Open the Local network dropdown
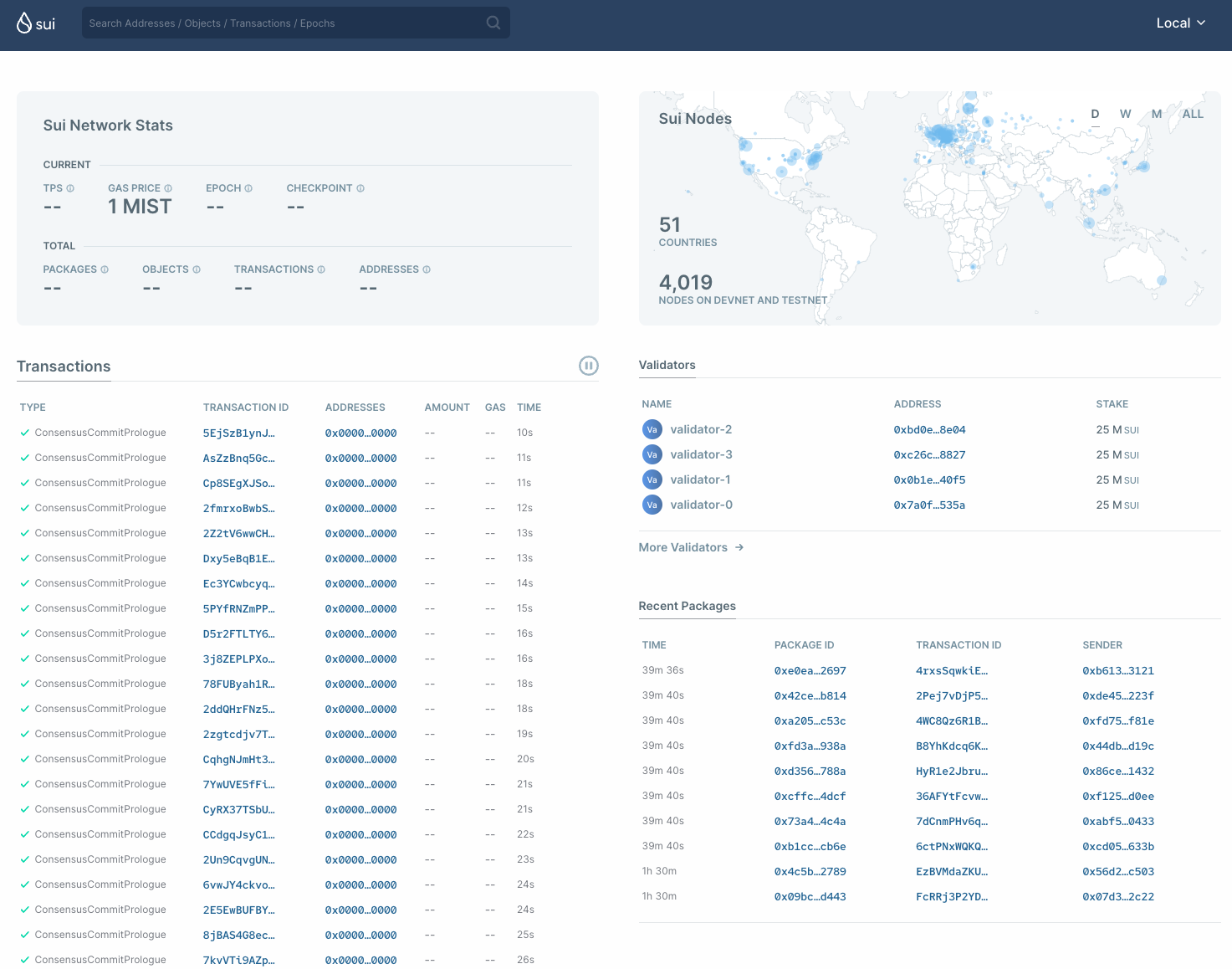1232x969 pixels. [x=1180, y=23]
